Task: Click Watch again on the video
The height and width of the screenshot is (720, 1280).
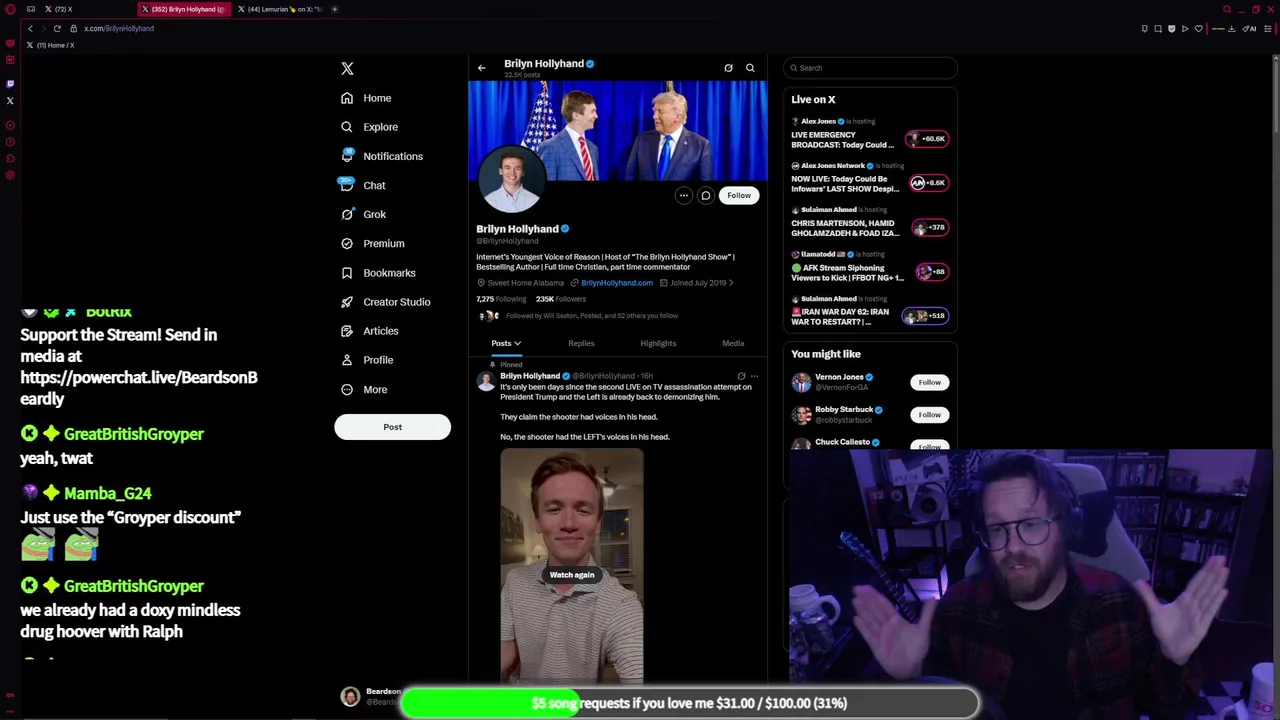Action: coord(572,575)
